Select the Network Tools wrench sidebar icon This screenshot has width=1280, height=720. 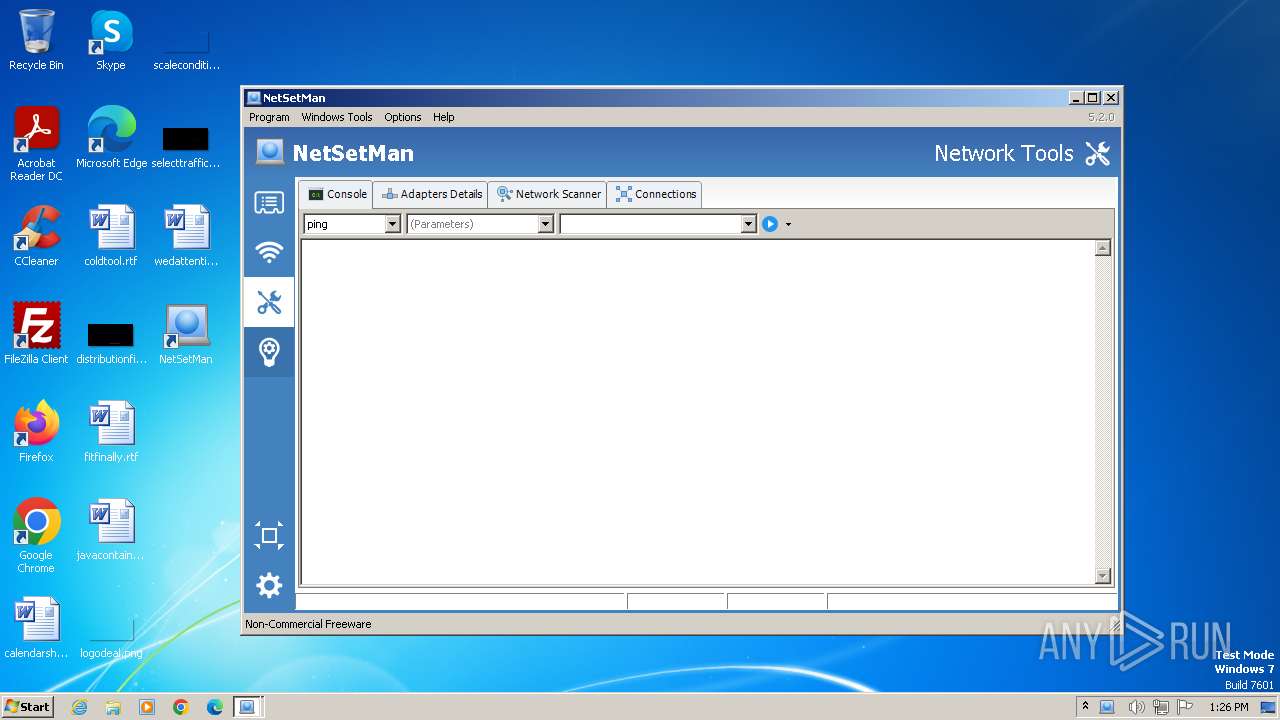point(269,302)
